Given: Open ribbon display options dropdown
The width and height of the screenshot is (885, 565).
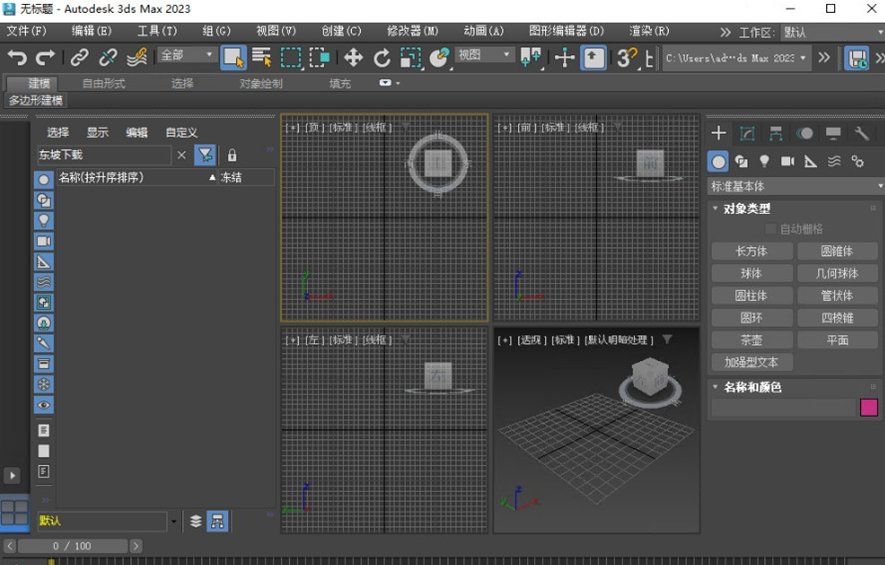Looking at the screenshot, I should tap(389, 83).
